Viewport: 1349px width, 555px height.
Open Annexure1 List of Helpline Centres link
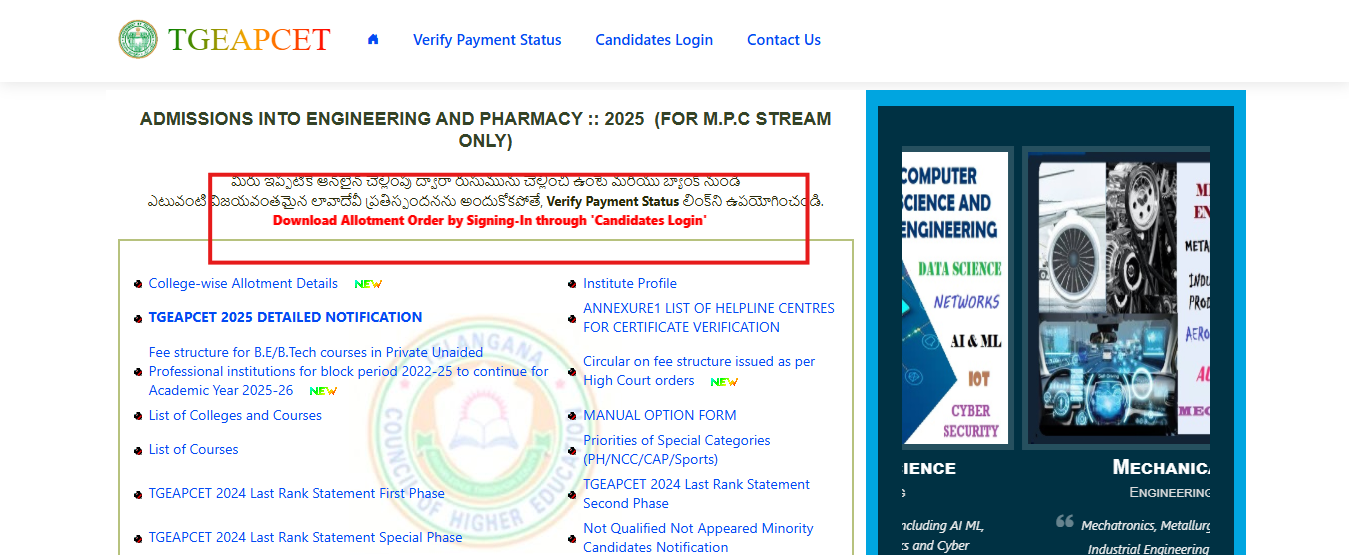709,318
